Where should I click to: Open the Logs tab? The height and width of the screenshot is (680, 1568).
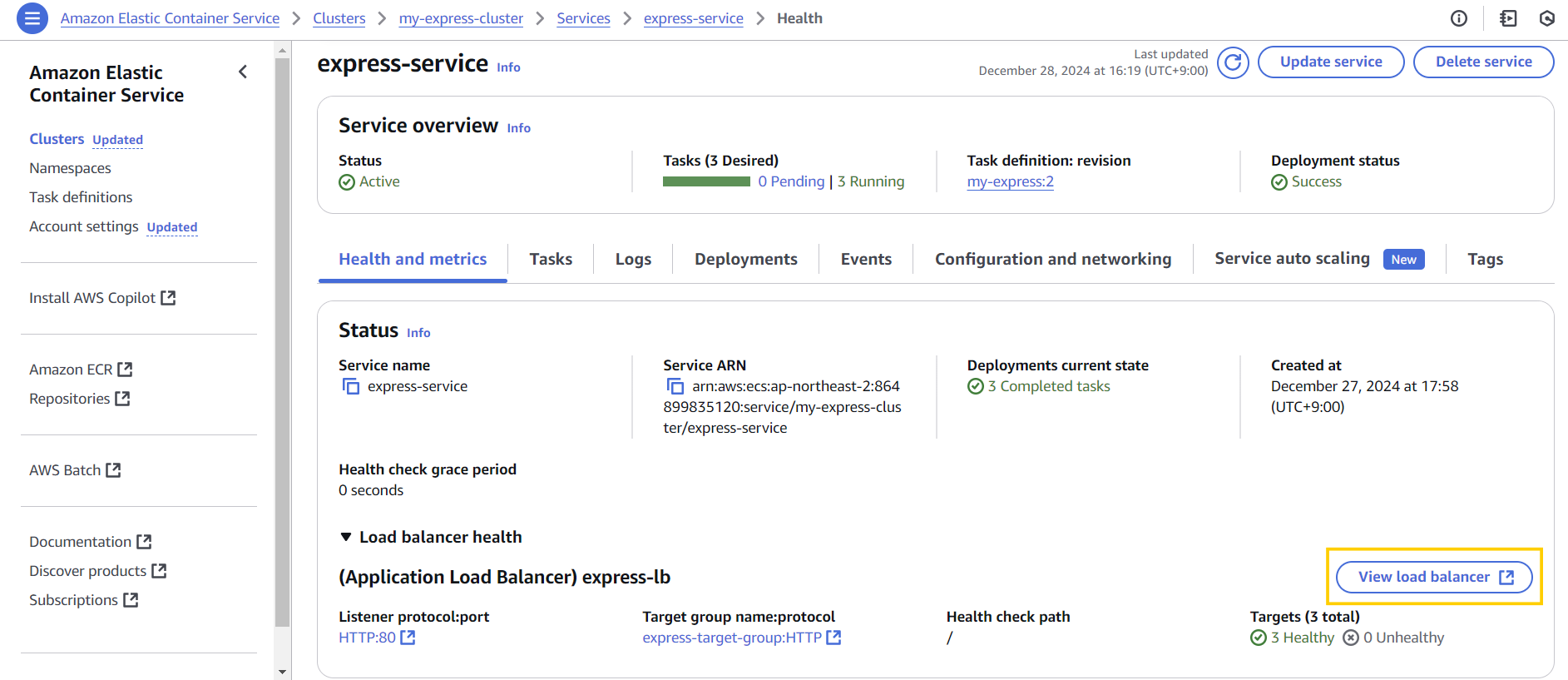[x=633, y=259]
